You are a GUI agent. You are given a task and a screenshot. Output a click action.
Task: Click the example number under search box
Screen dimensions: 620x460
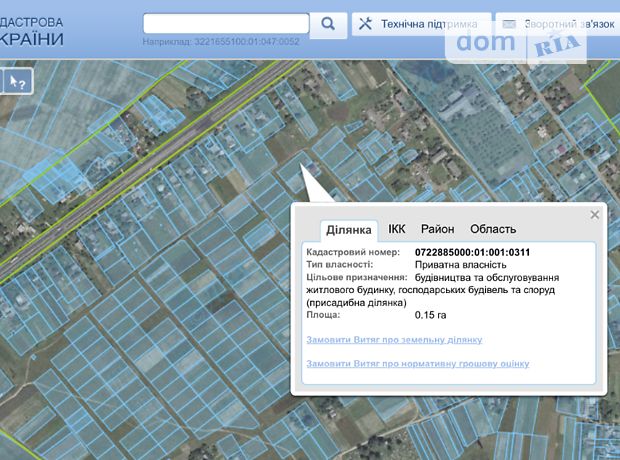[x=247, y=42]
